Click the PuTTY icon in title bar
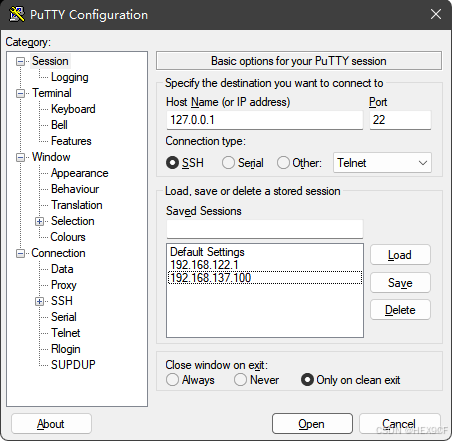This screenshot has width=452, height=442. point(17,14)
